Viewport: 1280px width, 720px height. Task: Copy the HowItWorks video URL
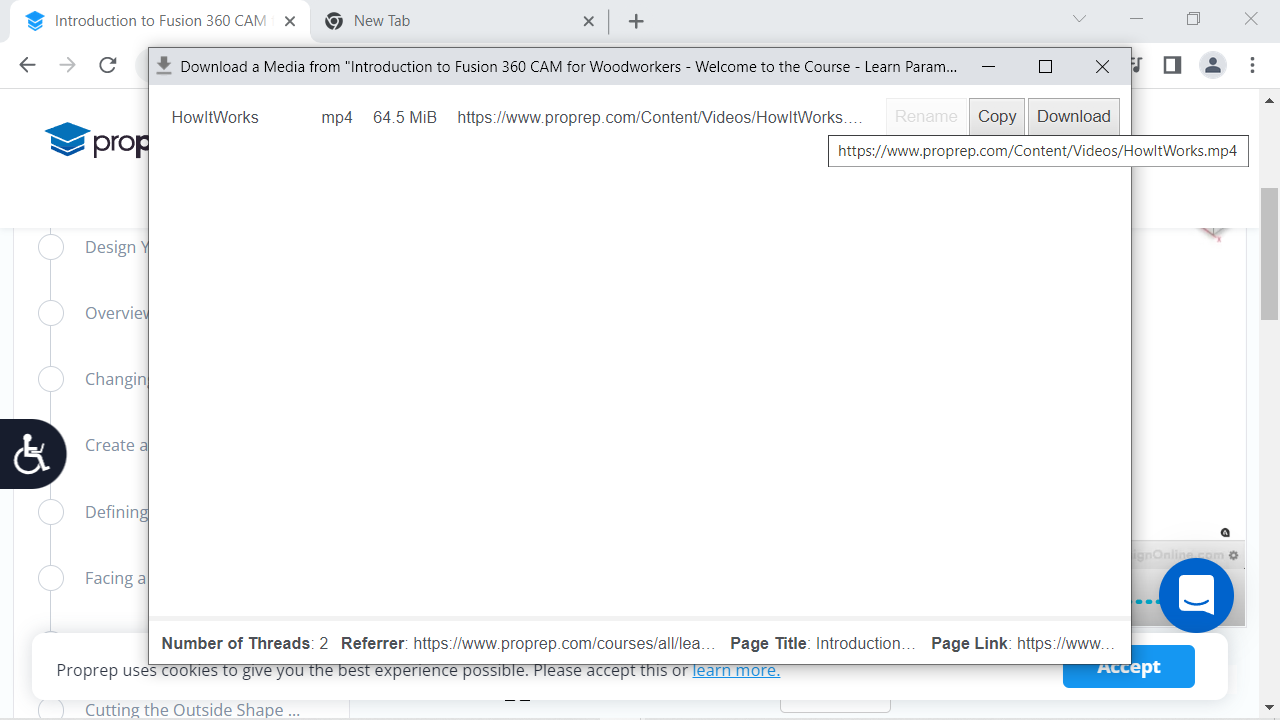(997, 117)
